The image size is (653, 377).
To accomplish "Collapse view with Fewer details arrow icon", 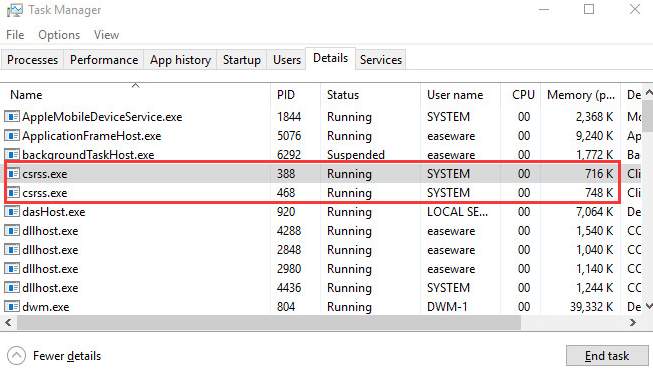I will tap(16, 356).
